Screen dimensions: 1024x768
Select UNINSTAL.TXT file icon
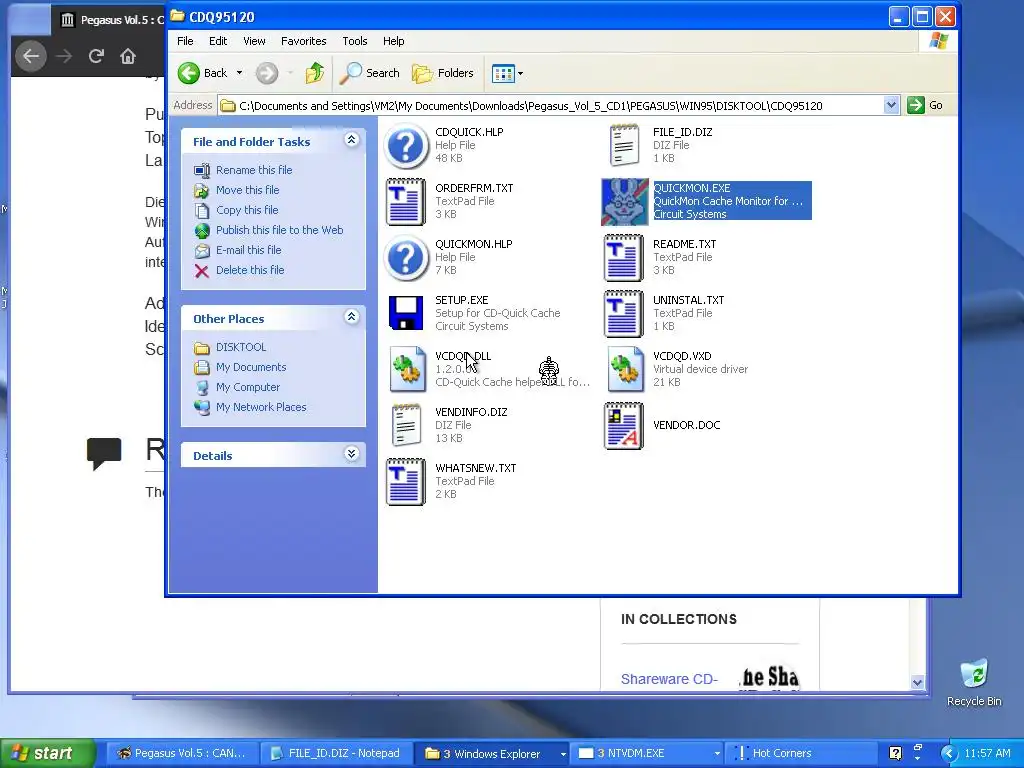624,314
